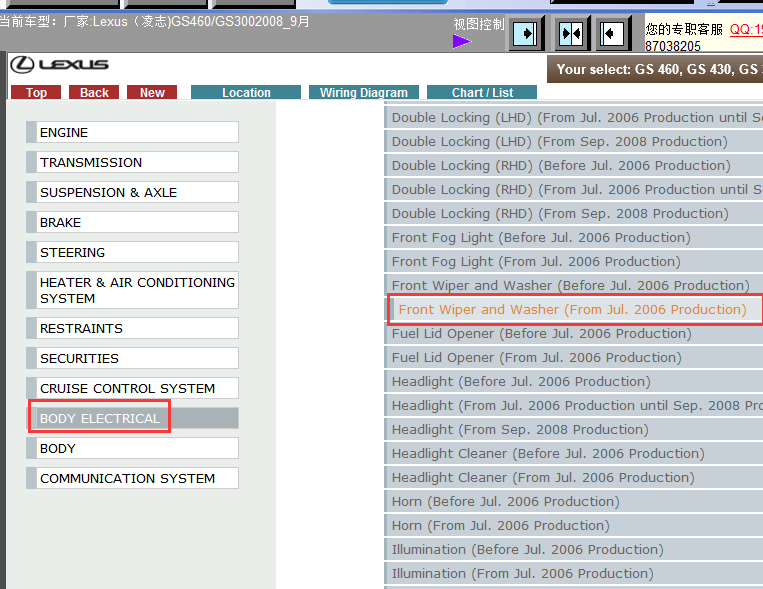Screen dimensions: 763x589
Task: Click the 'Your select: GS 460' banner
Action: (x=655, y=69)
